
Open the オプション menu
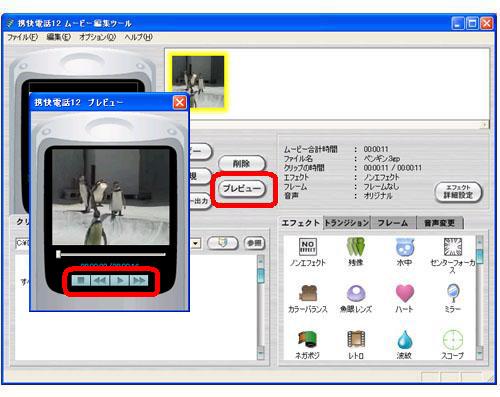(97, 37)
